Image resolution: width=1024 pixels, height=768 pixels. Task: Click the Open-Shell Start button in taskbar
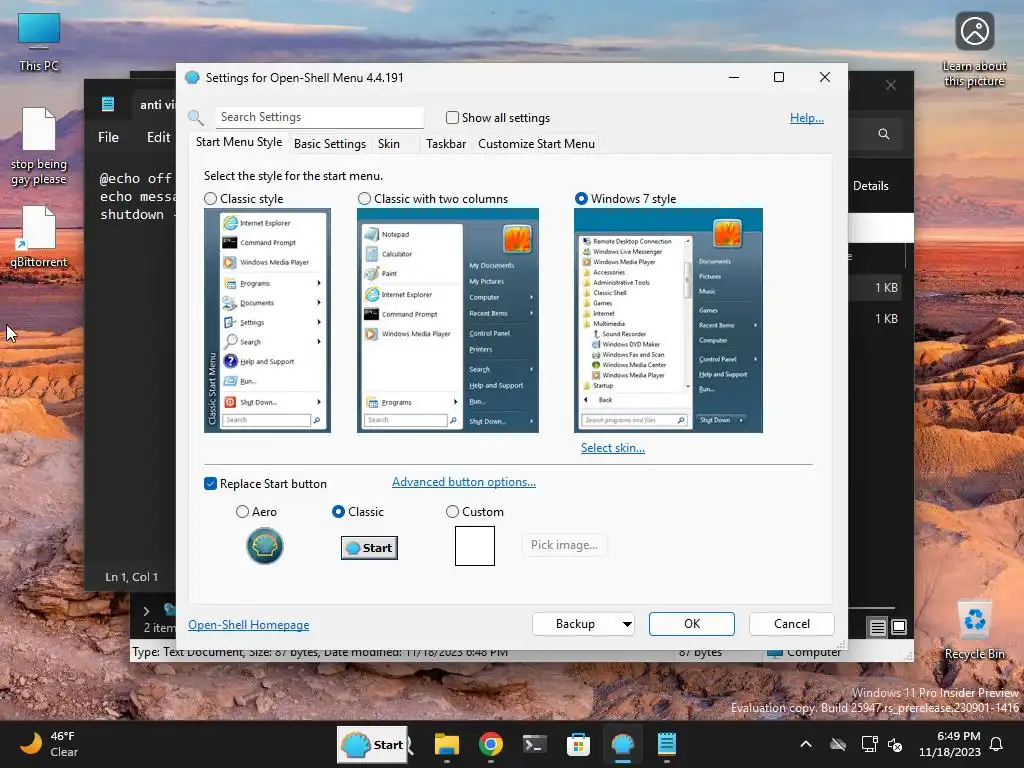tap(372, 744)
